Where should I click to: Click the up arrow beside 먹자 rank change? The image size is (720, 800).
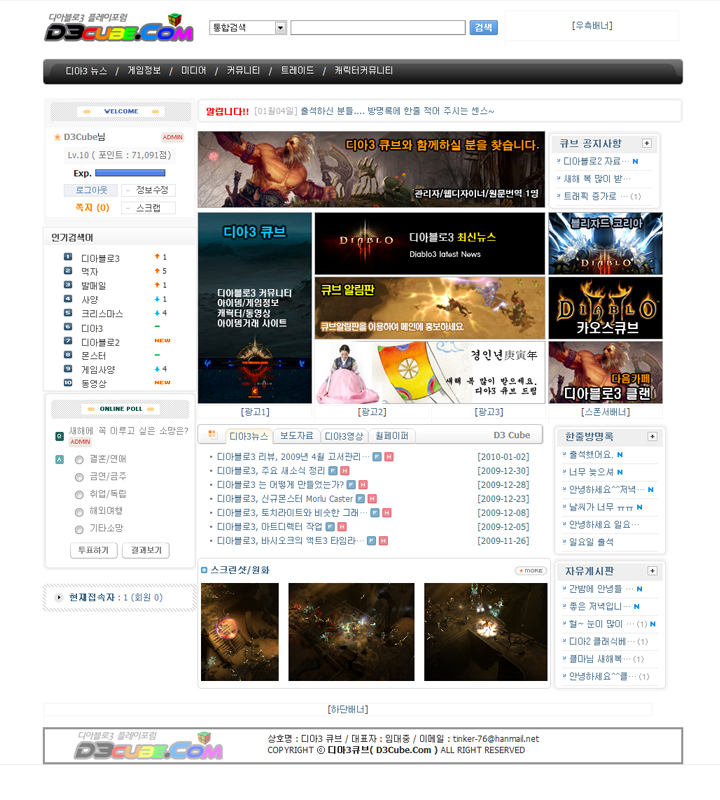(157, 270)
